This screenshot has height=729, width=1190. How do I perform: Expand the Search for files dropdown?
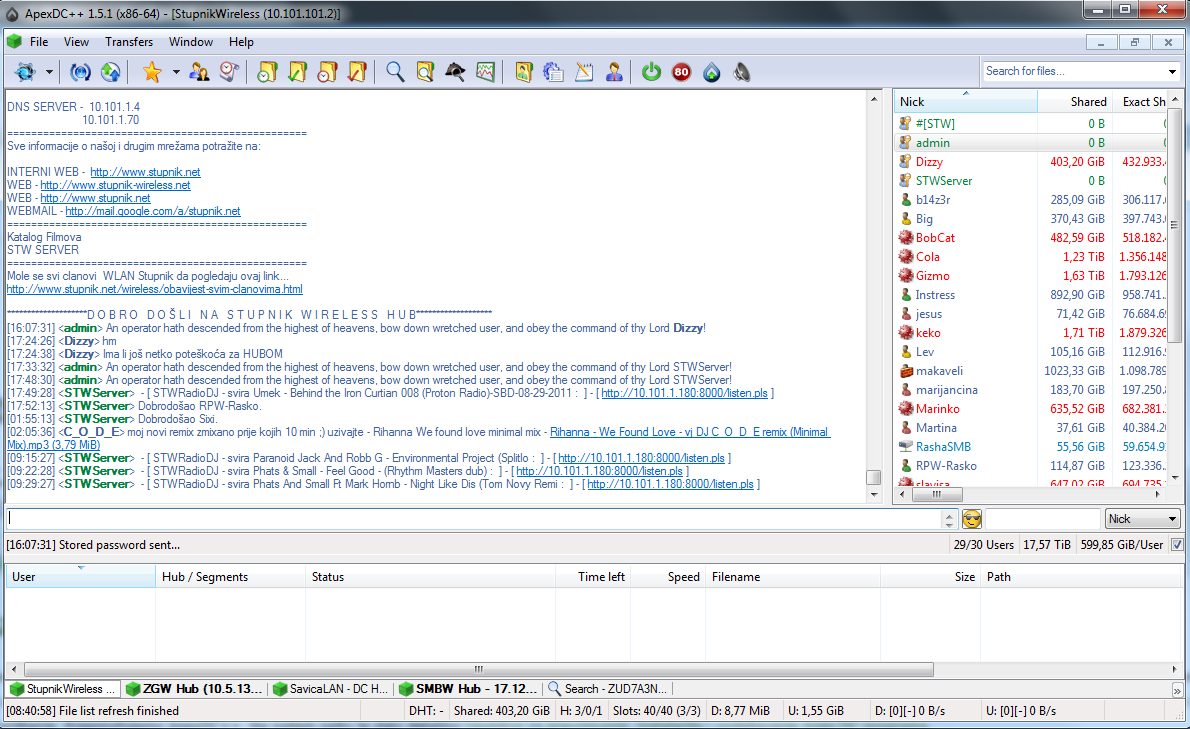click(x=1173, y=72)
